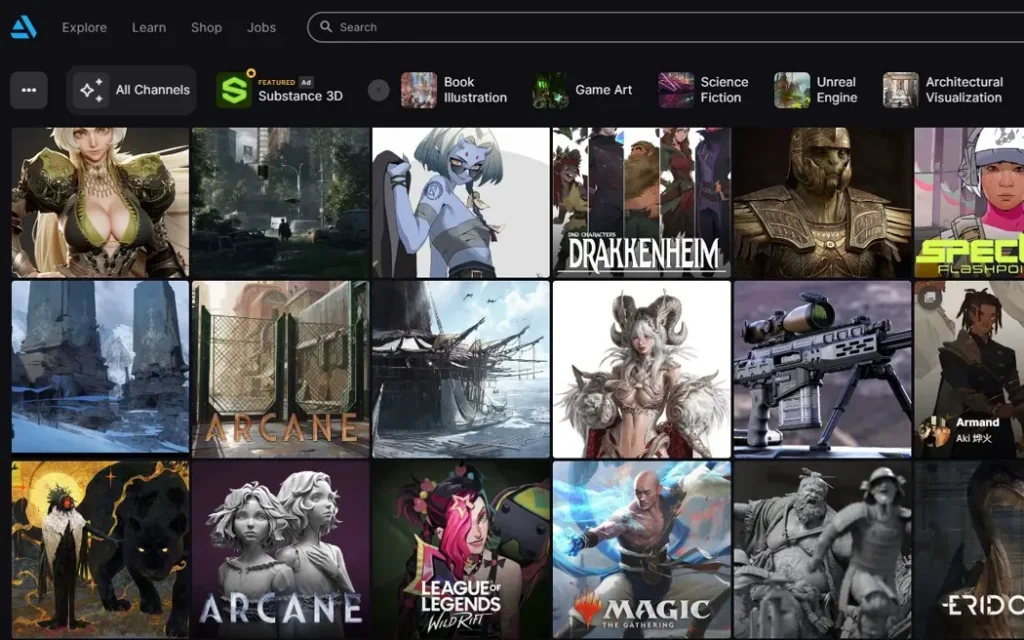Select the All Channels filter

(131, 90)
